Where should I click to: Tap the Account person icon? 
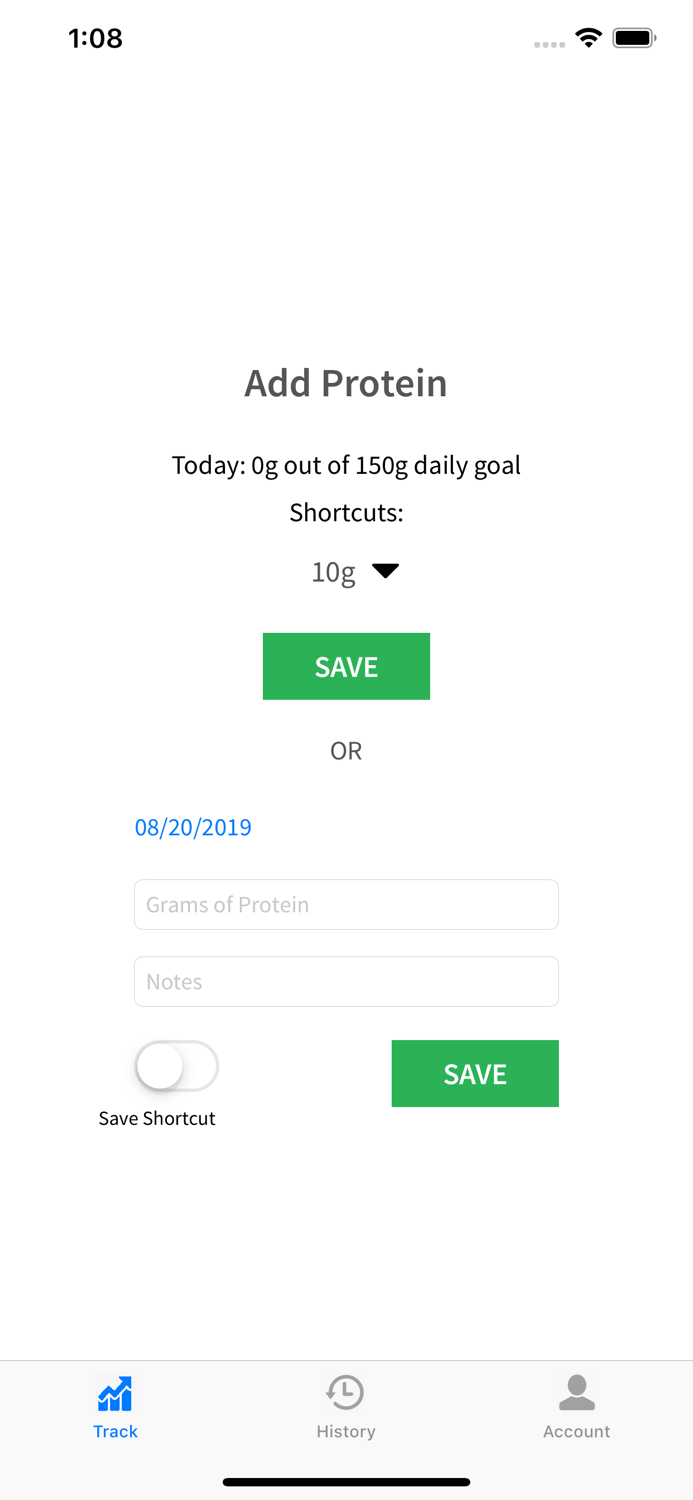pos(577,1390)
